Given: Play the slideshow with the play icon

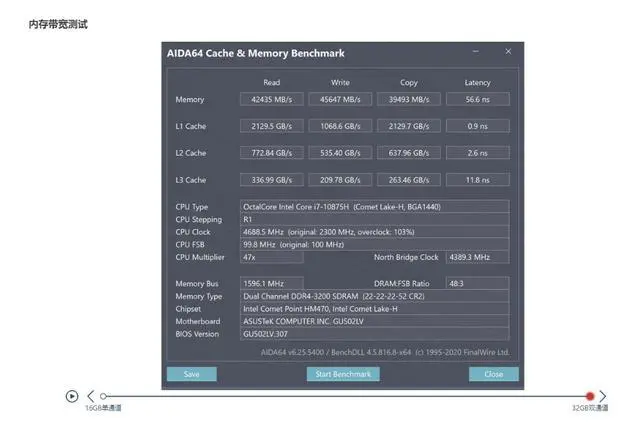Looking at the screenshot, I should 72,396.
